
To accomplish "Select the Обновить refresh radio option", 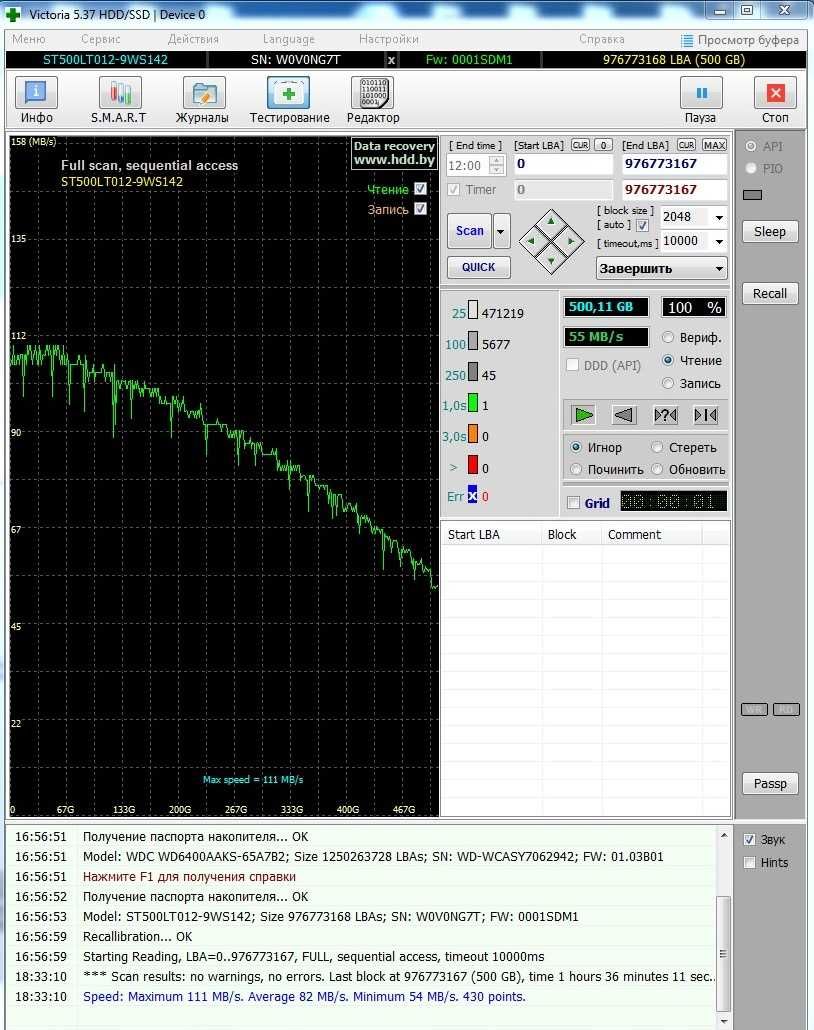I will pos(657,469).
